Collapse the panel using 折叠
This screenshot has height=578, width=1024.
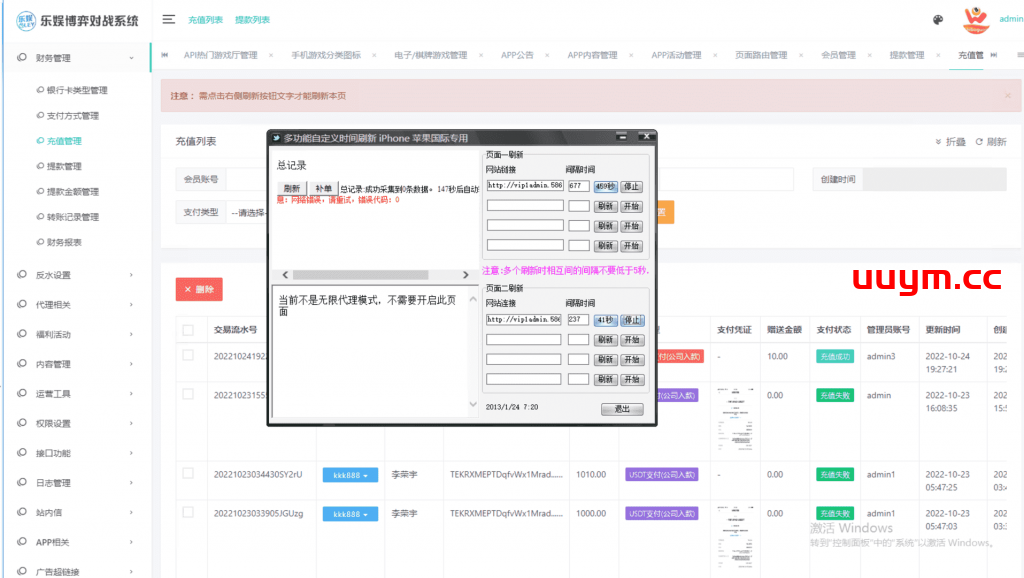tap(950, 142)
